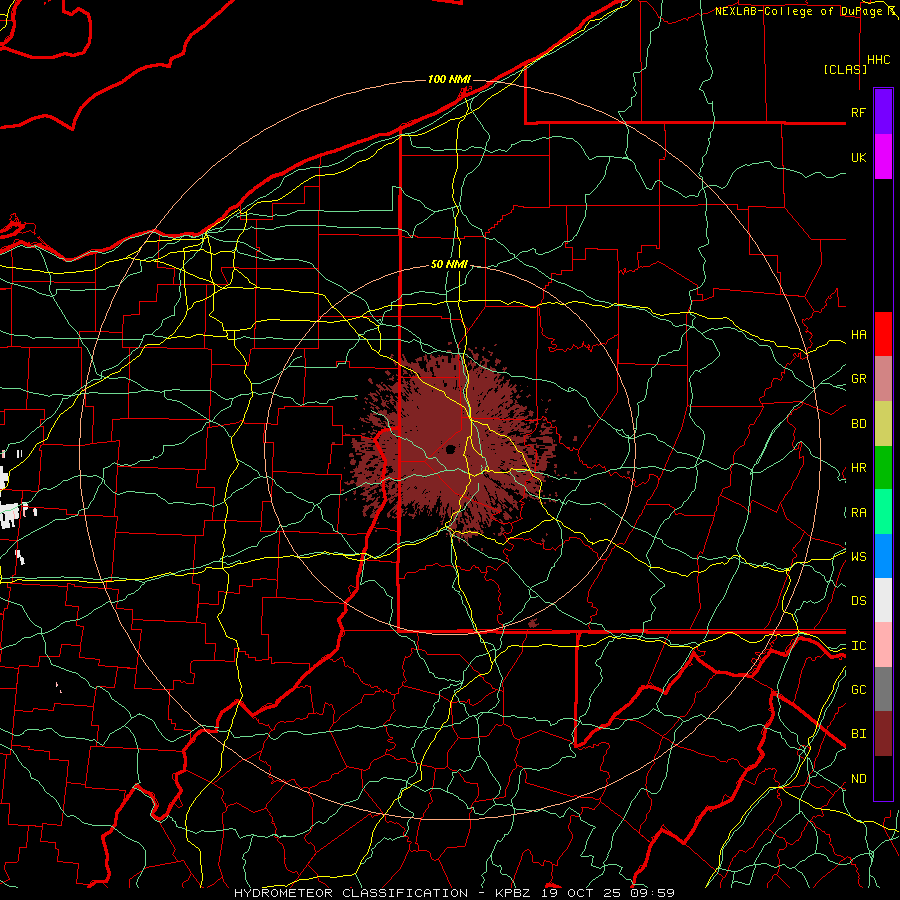Click the IC legend label
The width and height of the screenshot is (900, 900).
tap(858, 646)
